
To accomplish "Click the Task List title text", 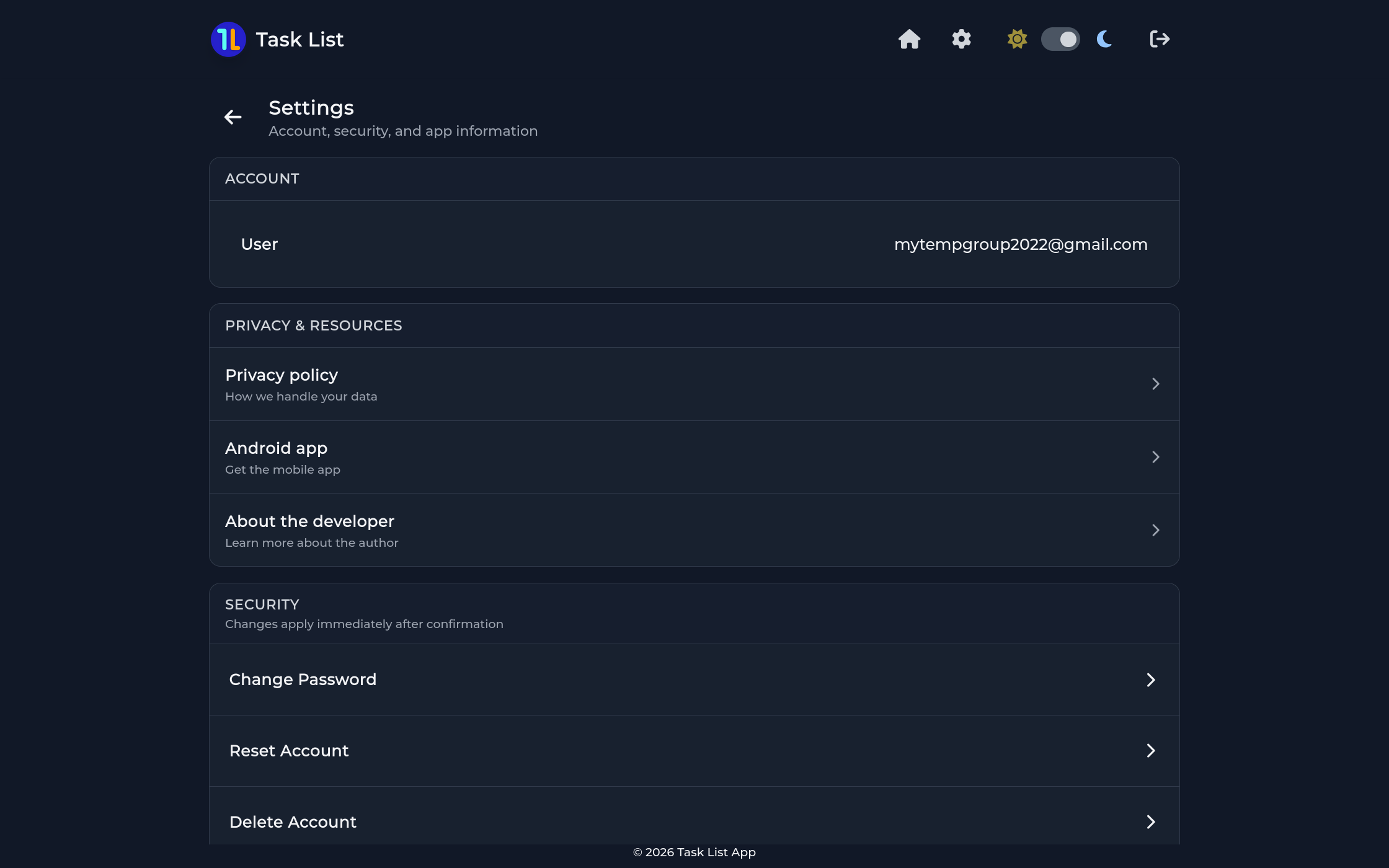I will tap(300, 40).
